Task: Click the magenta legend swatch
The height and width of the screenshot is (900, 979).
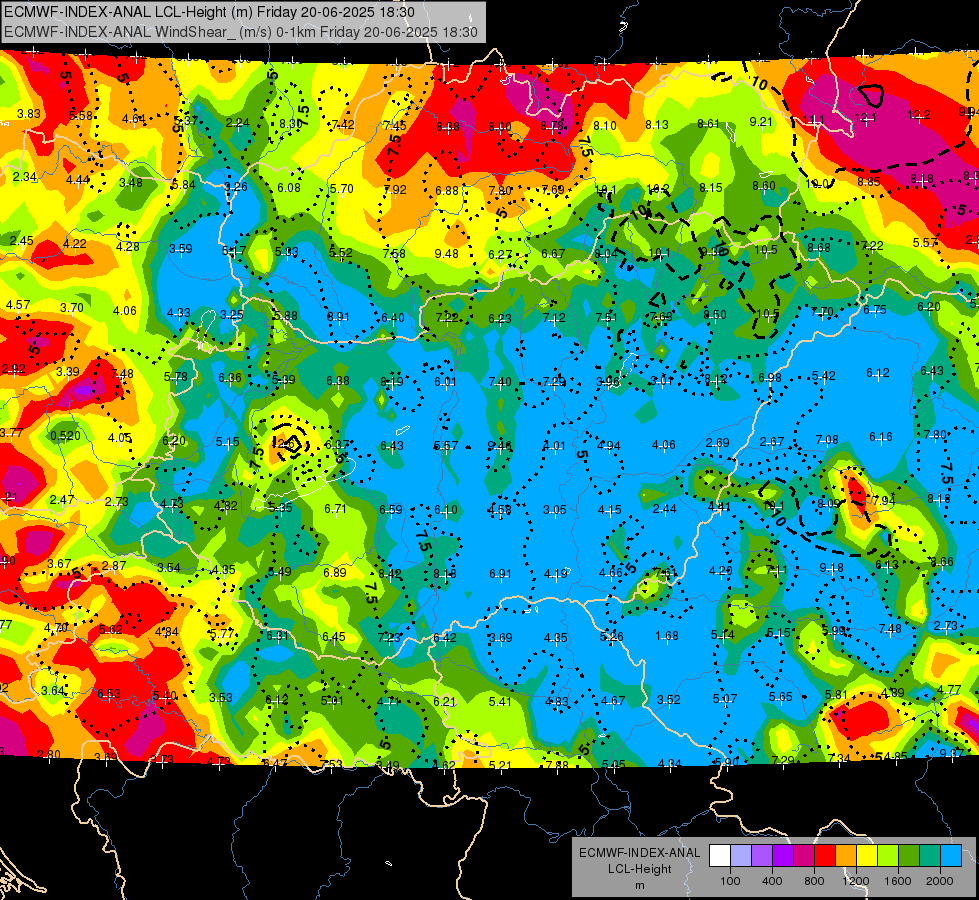Action: coord(804,856)
